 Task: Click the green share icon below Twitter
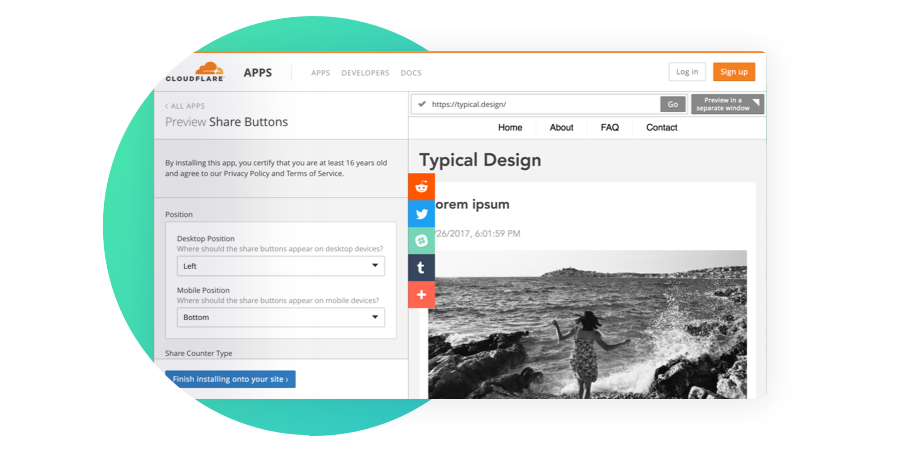coord(421,241)
